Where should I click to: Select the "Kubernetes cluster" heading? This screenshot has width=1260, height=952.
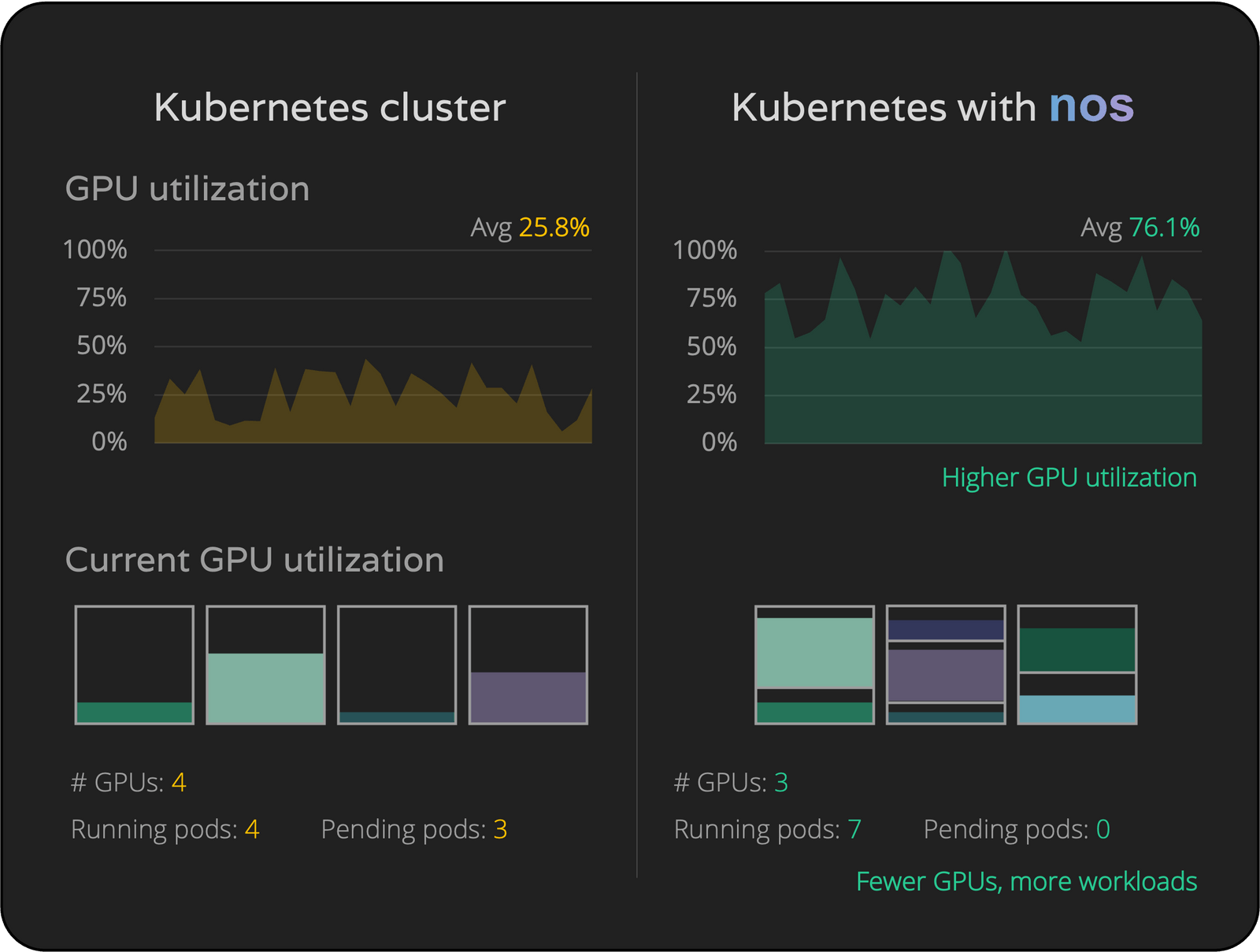(329, 108)
